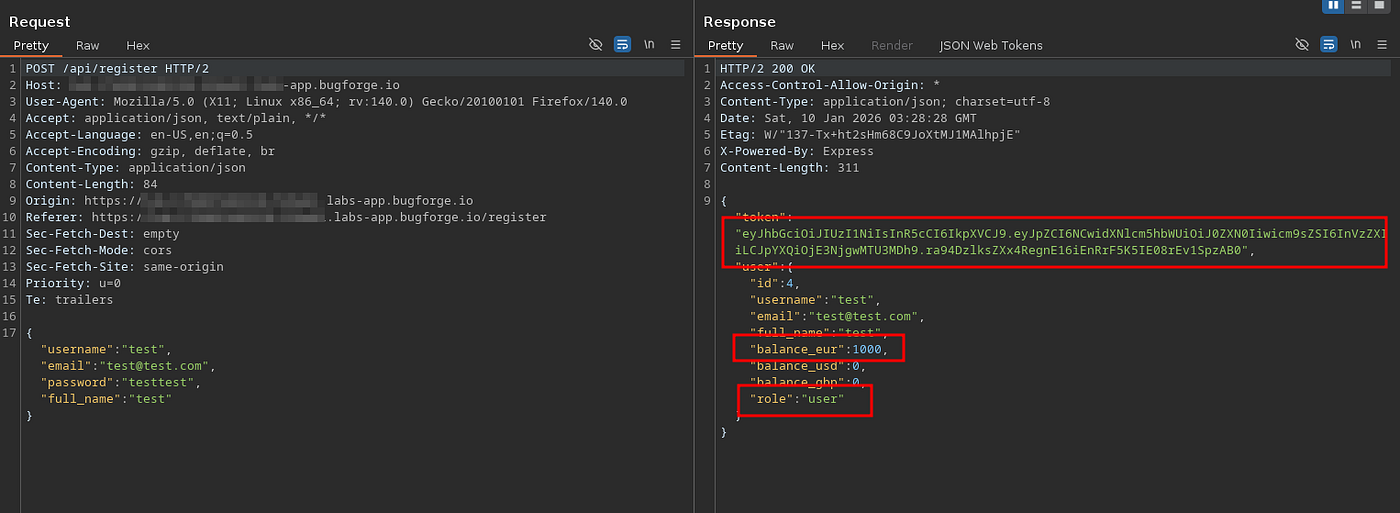Click the request Content-Type: application/json line
This screenshot has height=513, width=1400.
coord(136,167)
